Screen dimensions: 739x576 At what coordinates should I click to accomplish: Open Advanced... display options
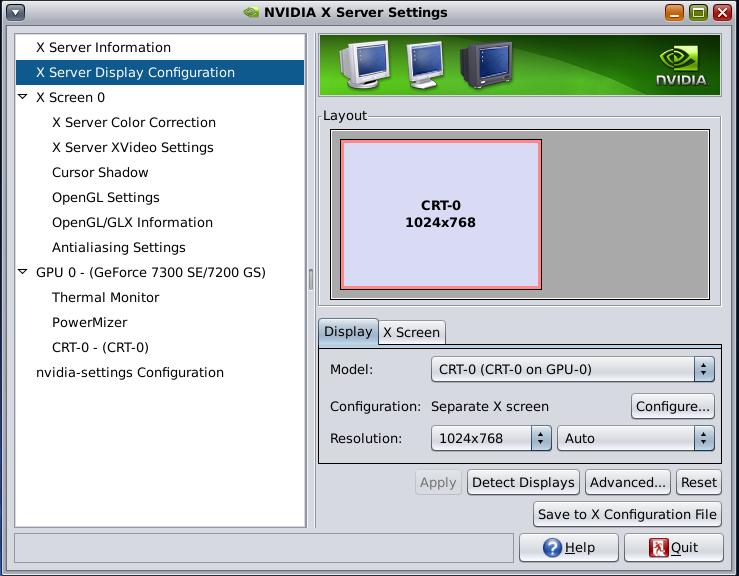point(628,482)
